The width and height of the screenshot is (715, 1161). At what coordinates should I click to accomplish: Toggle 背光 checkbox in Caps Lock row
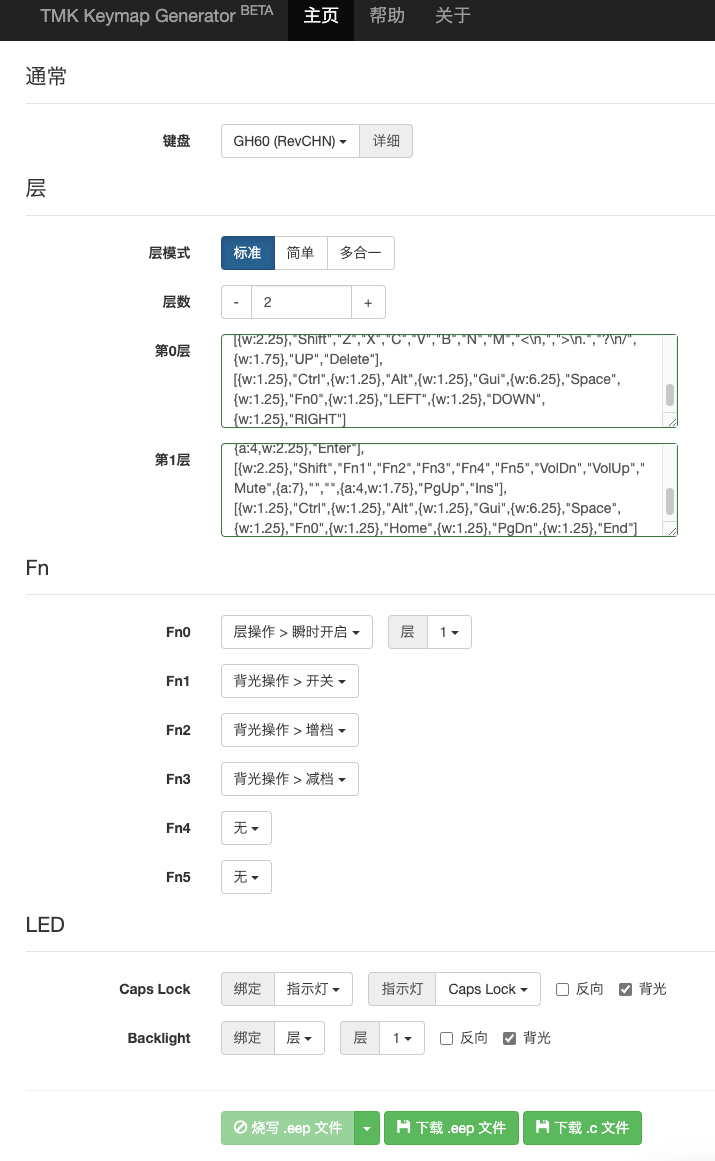[x=626, y=989]
